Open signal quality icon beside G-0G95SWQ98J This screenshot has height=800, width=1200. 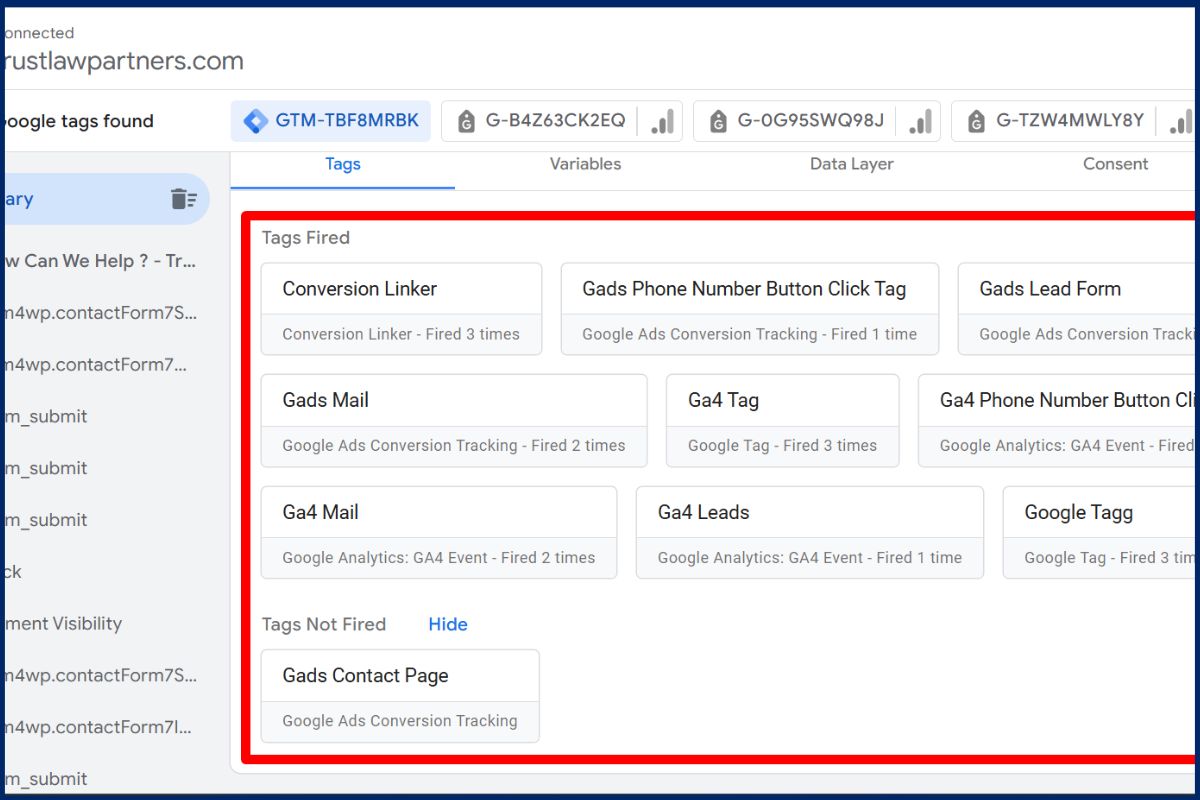pyautogui.click(x=921, y=121)
